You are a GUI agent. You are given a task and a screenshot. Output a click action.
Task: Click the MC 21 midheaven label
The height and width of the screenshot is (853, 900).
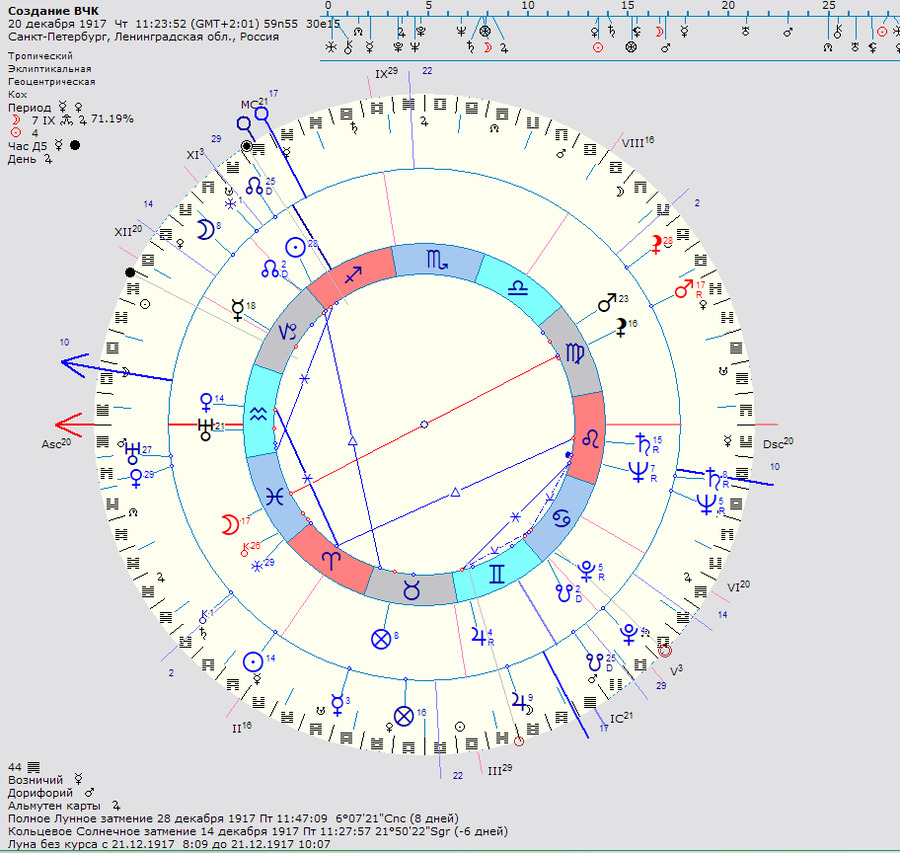point(250,104)
